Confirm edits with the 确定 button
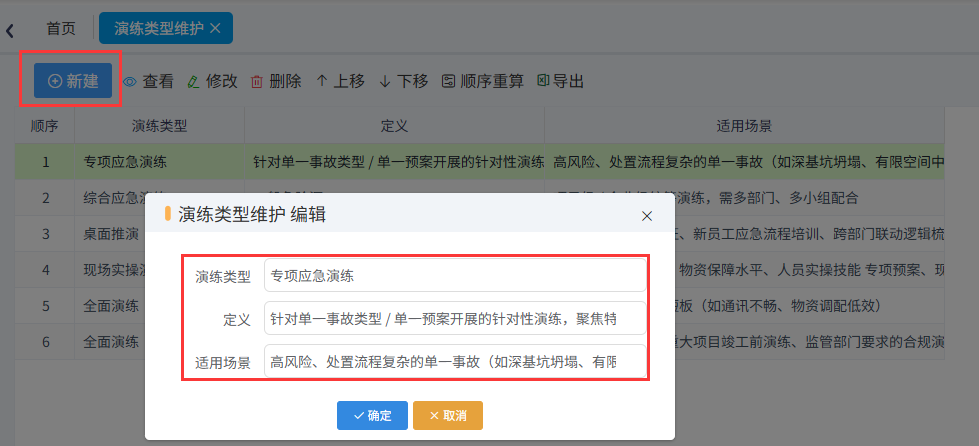The width and height of the screenshot is (979, 446). 372,415
